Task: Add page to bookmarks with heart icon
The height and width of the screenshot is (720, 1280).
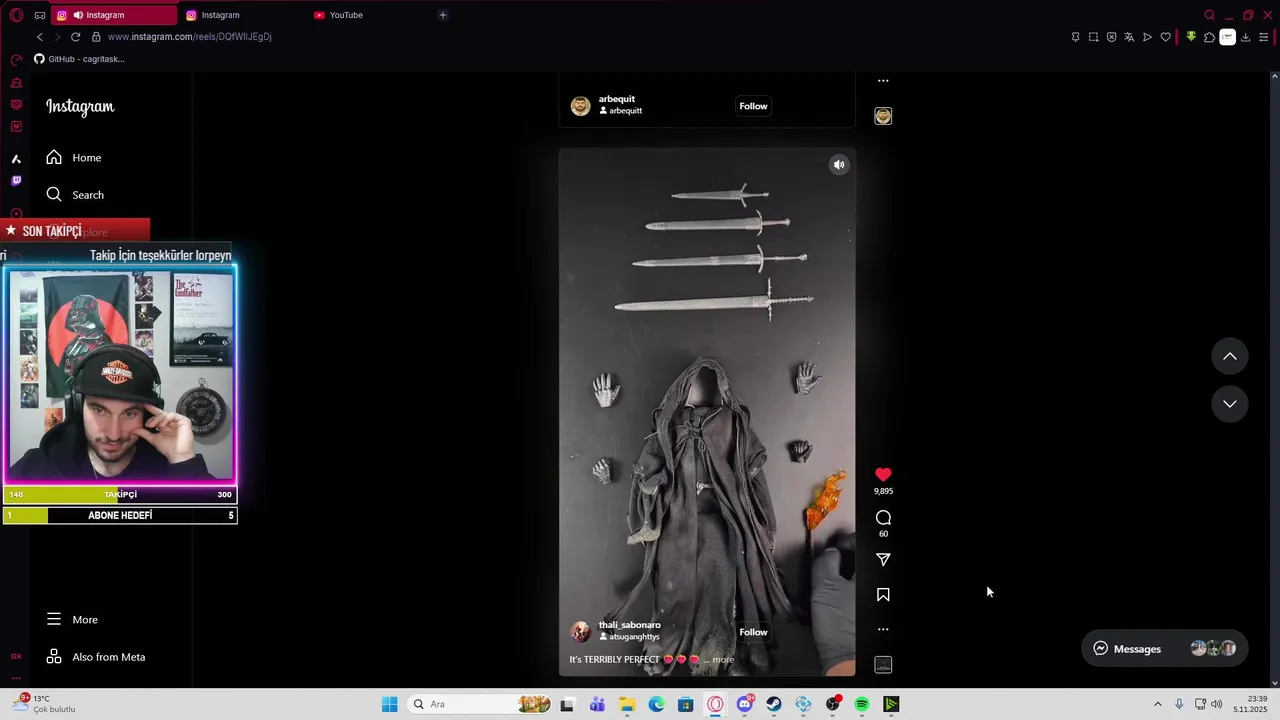Action: (x=1165, y=37)
